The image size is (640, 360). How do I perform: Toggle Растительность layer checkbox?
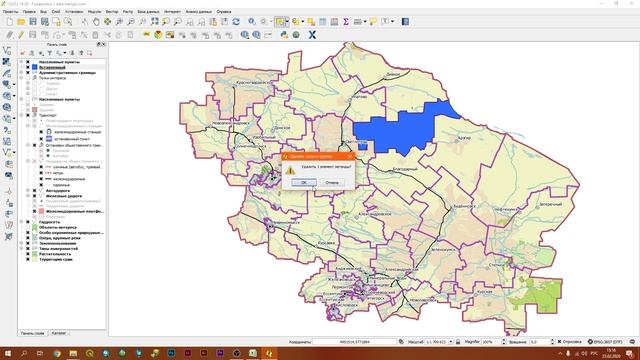click(x=28, y=254)
